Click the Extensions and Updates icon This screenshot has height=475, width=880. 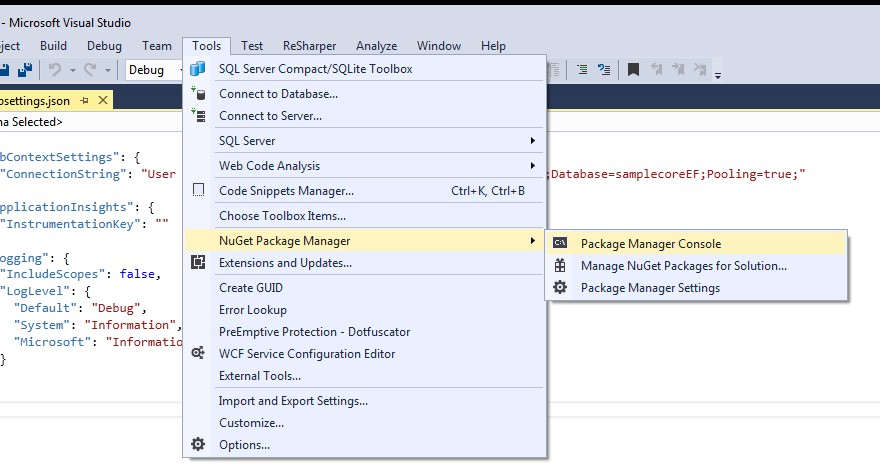198,263
